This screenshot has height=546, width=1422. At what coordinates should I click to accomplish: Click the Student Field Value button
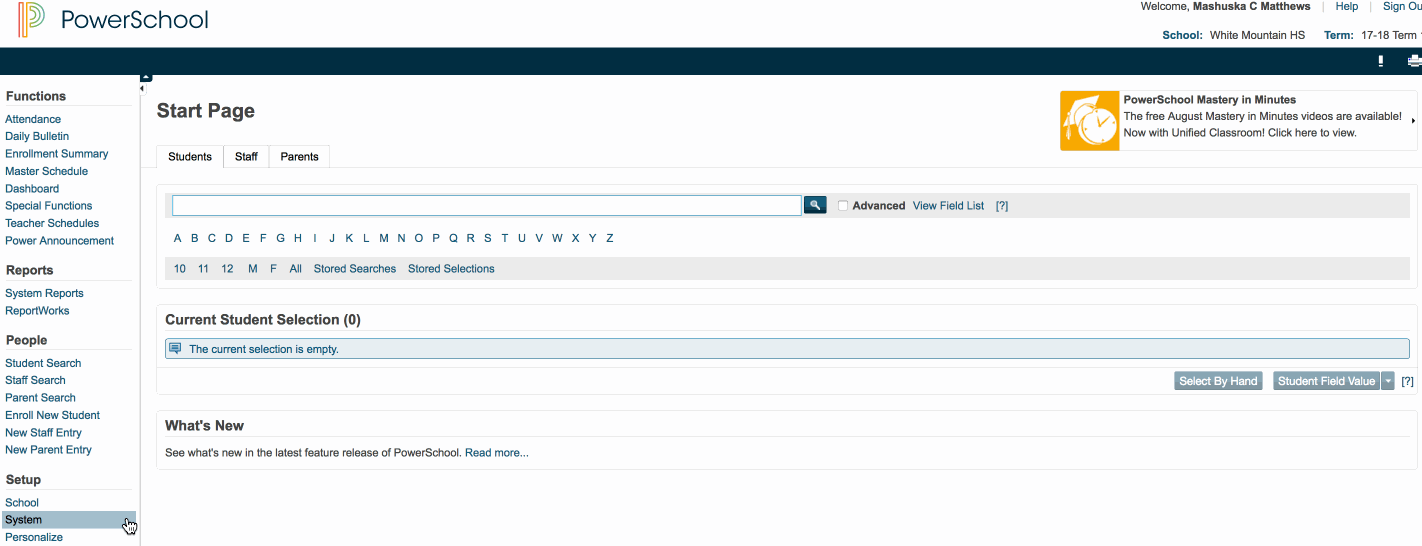1327,381
